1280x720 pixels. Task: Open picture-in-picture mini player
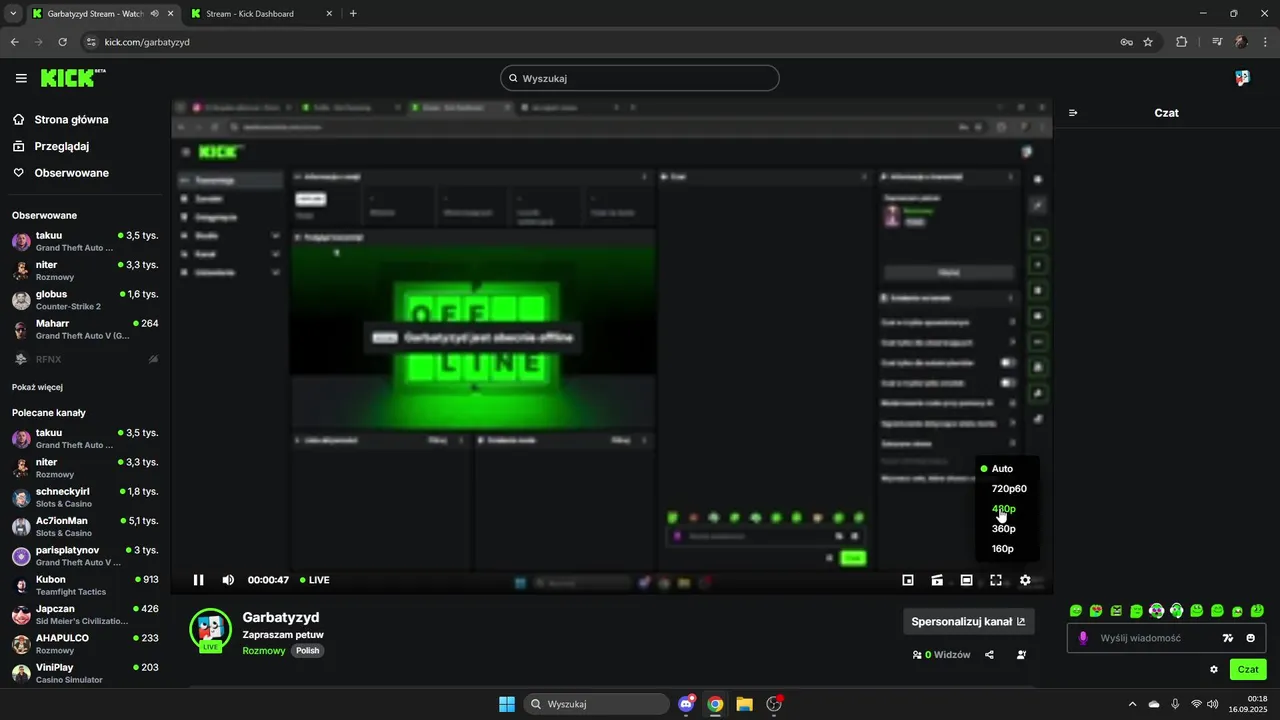coord(908,580)
